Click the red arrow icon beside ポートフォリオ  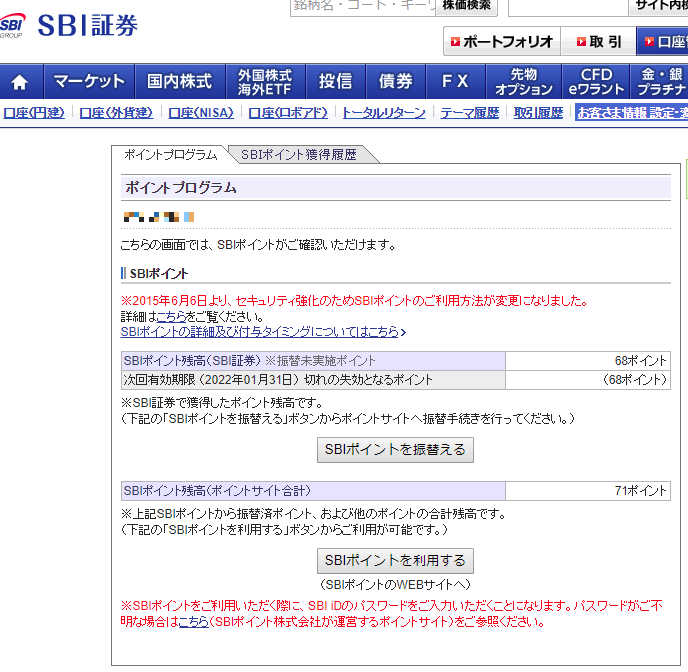tap(455, 42)
